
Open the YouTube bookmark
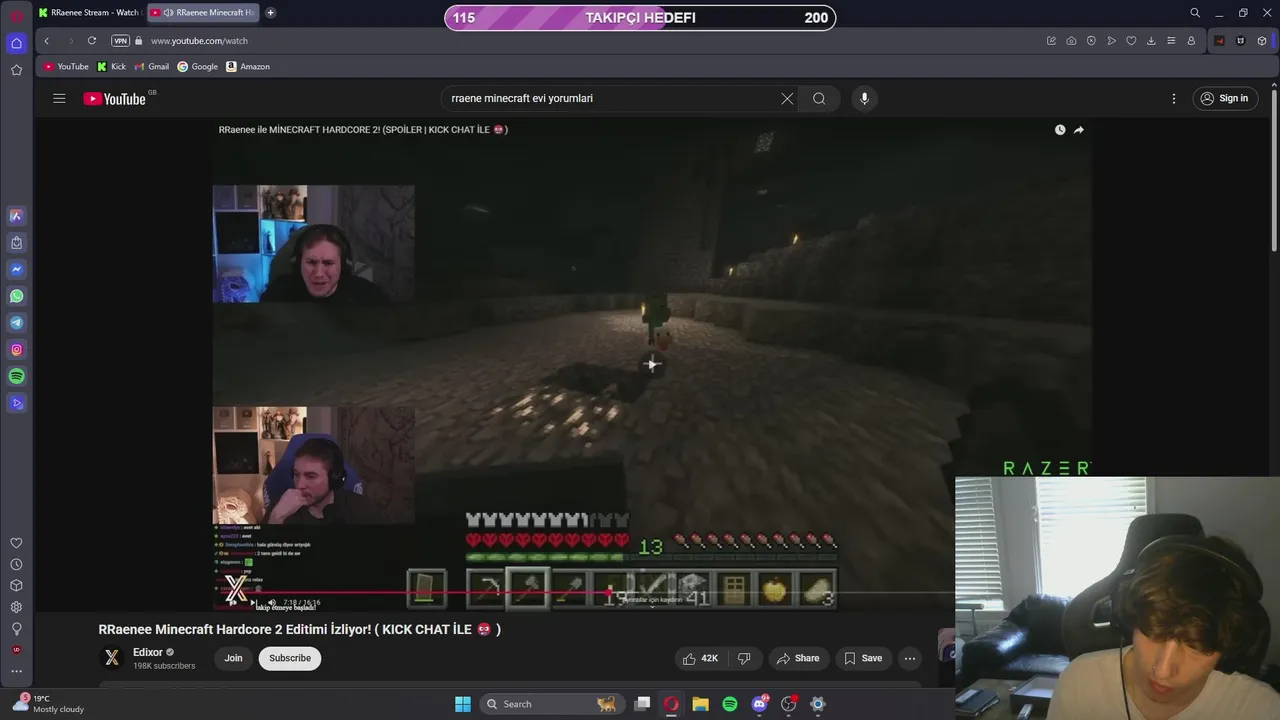point(66,67)
